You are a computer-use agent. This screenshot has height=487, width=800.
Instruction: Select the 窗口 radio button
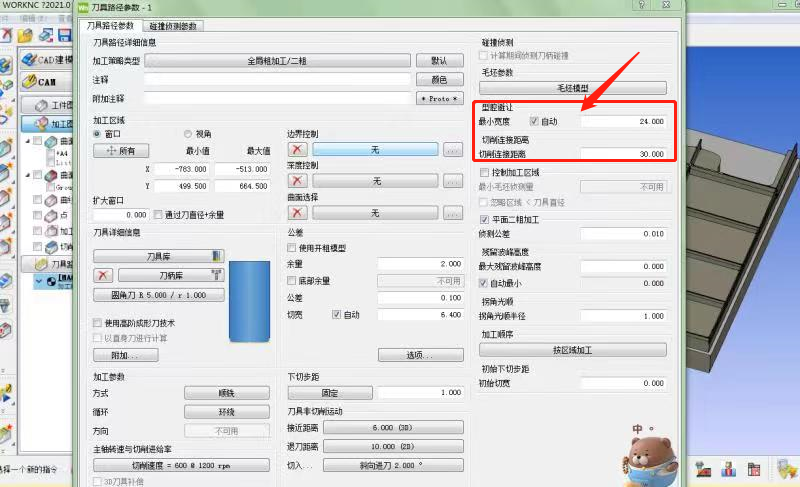click(x=97, y=134)
